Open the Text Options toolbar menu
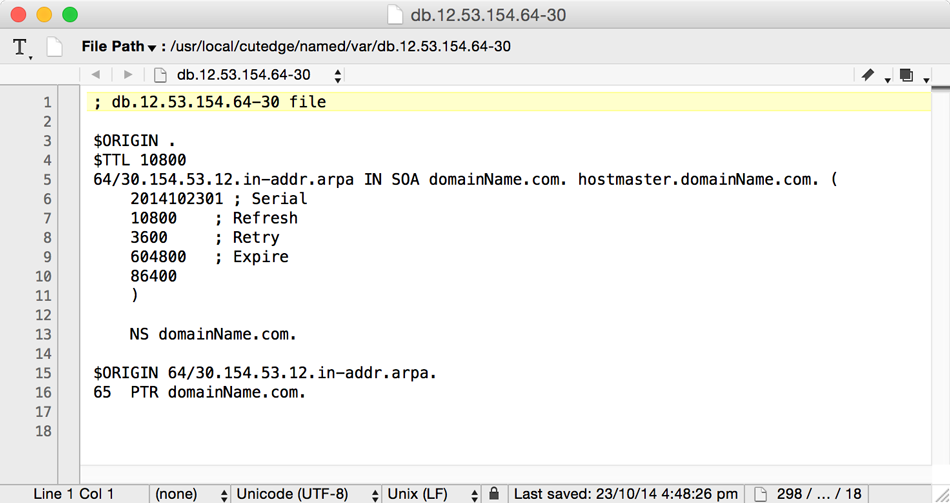 tap(21, 47)
